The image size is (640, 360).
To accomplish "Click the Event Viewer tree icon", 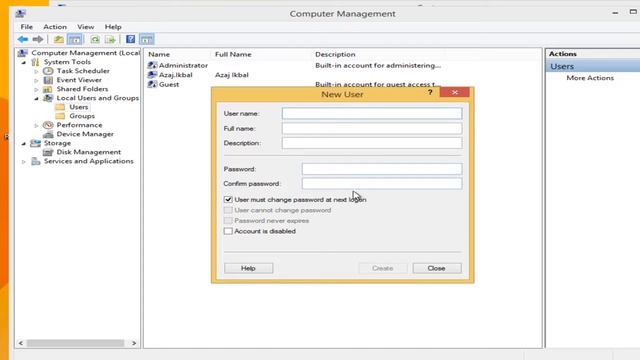I will tap(48, 80).
